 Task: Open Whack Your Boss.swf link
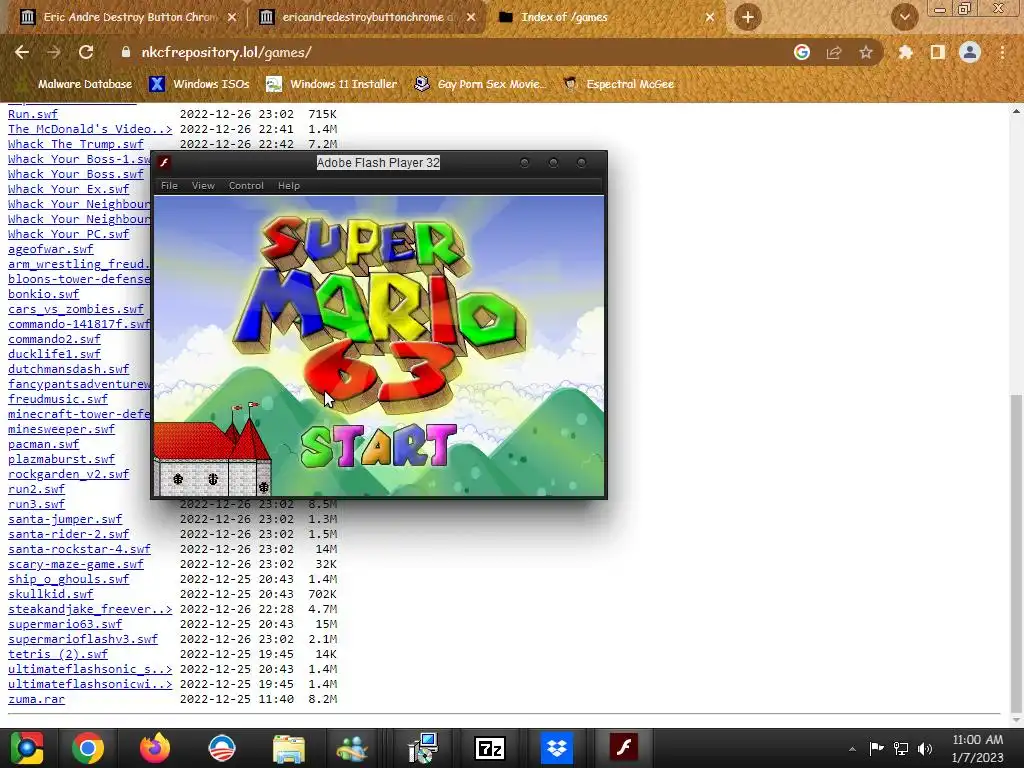click(x=76, y=174)
